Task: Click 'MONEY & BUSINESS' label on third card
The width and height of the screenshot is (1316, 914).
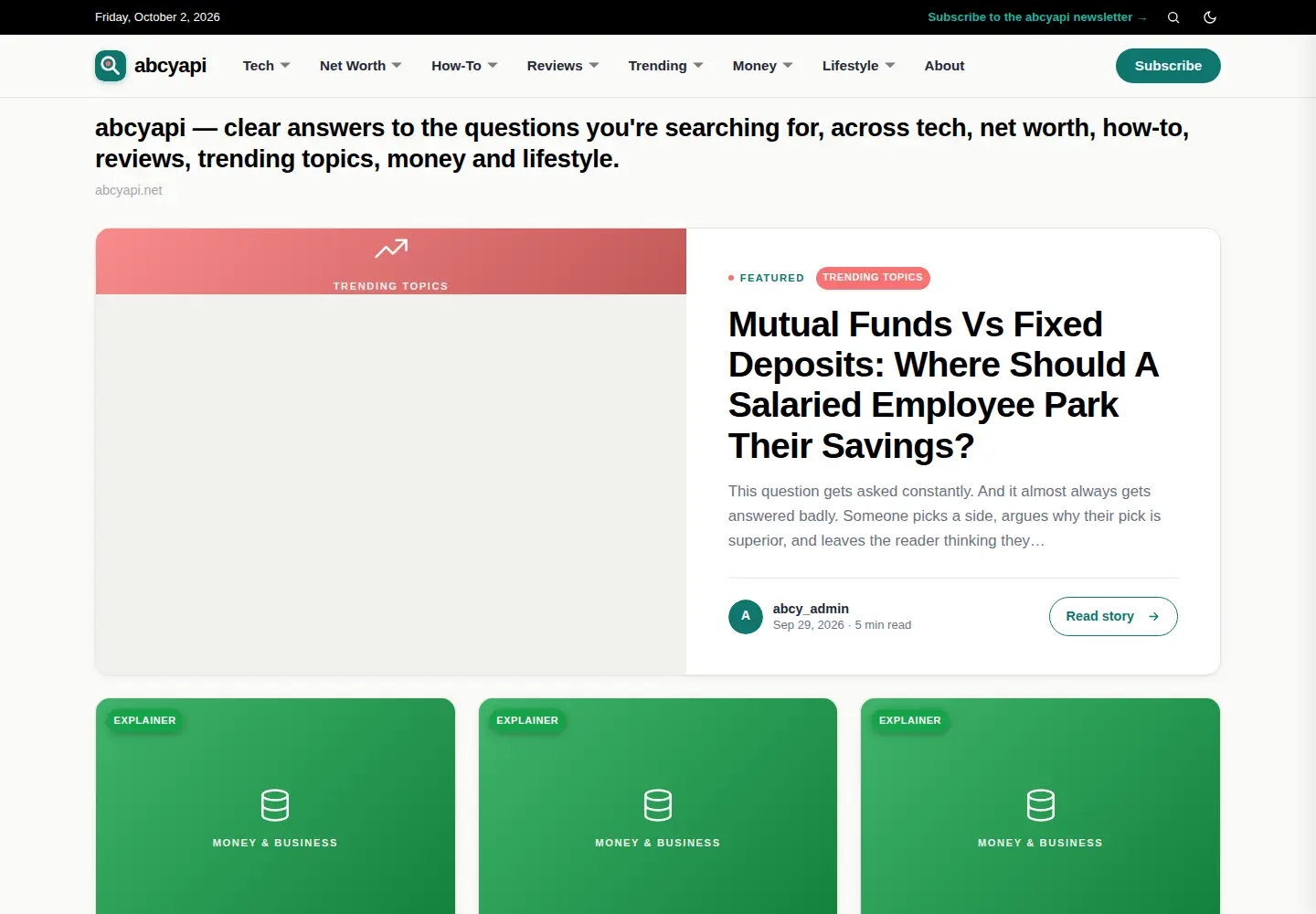Action: click(x=1040, y=843)
